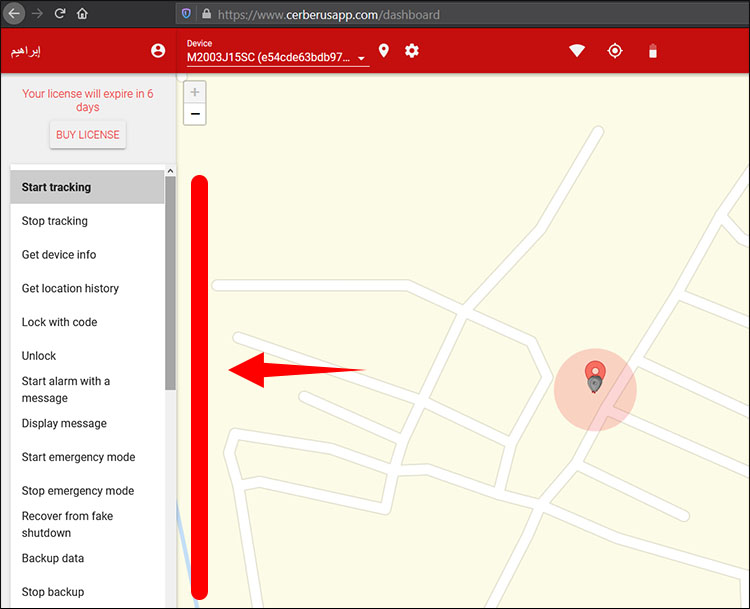Select Stop emergency mode
The height and width of the screenshot is (609, 750).
point(88,491)
